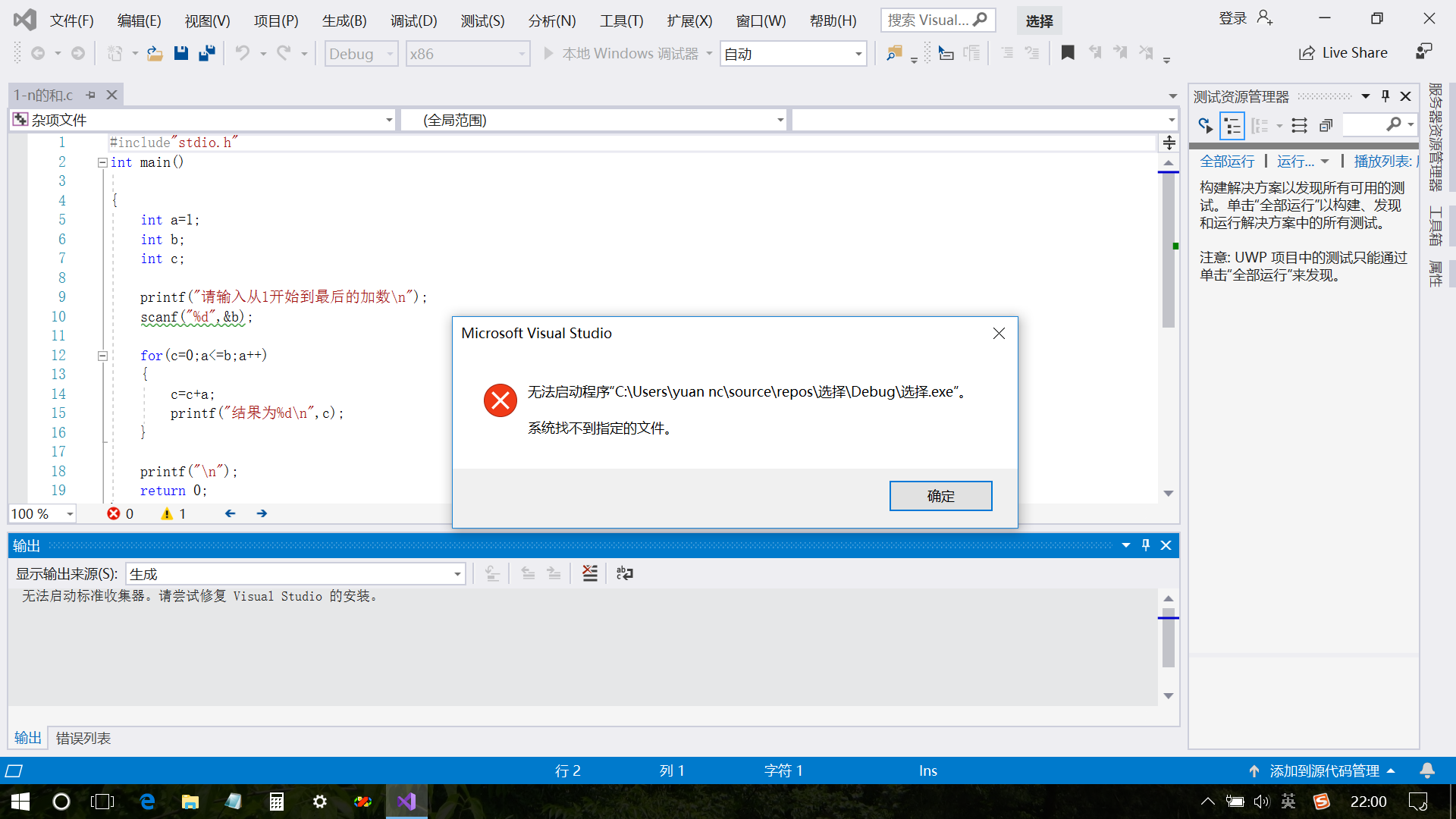Viewport: 1456px width, 819px height.
Task: Open the 工具箱 side tab
Action: pyautogui.click(x=1435, y=226)
